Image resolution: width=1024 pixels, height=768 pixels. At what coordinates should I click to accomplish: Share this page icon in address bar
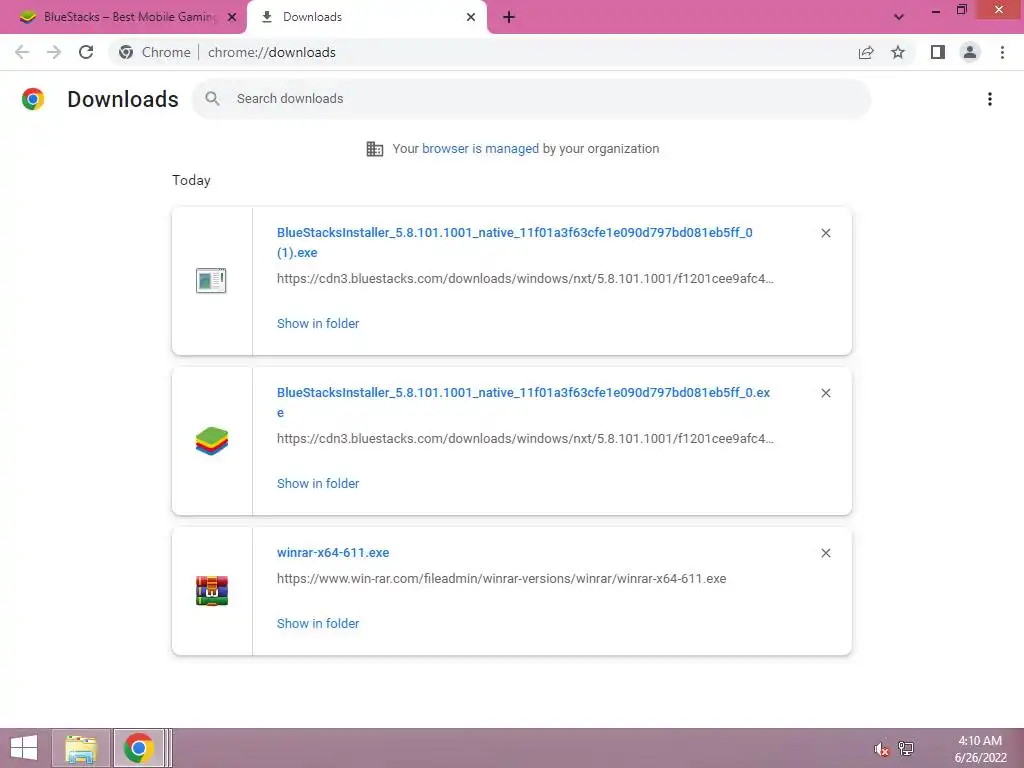tap(866, 52)
